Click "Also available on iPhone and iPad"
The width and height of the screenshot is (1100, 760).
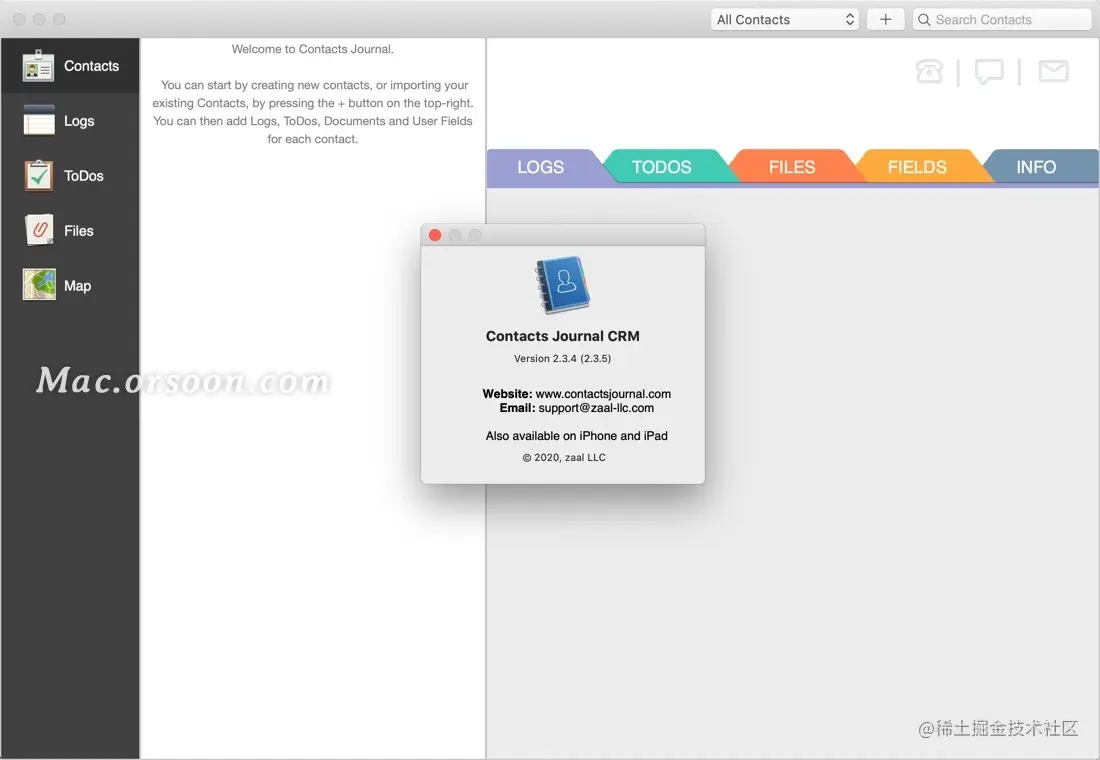[x=577, y=436]
